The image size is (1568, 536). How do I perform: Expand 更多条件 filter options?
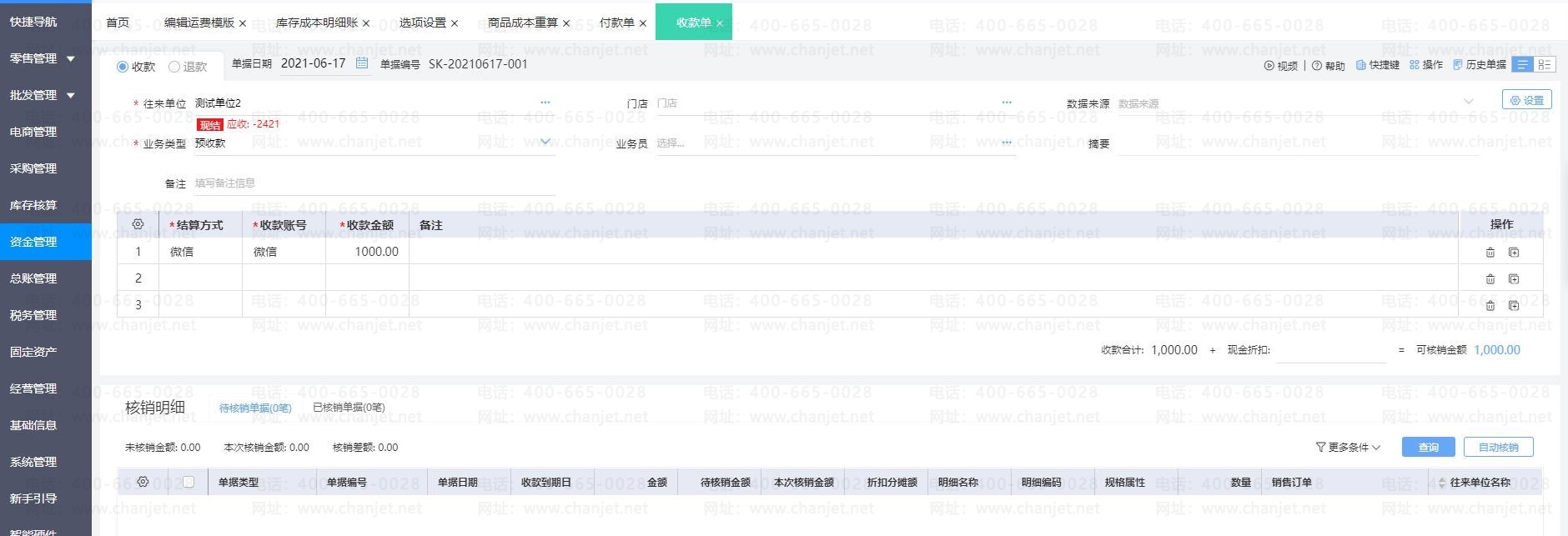(1348, 448)
